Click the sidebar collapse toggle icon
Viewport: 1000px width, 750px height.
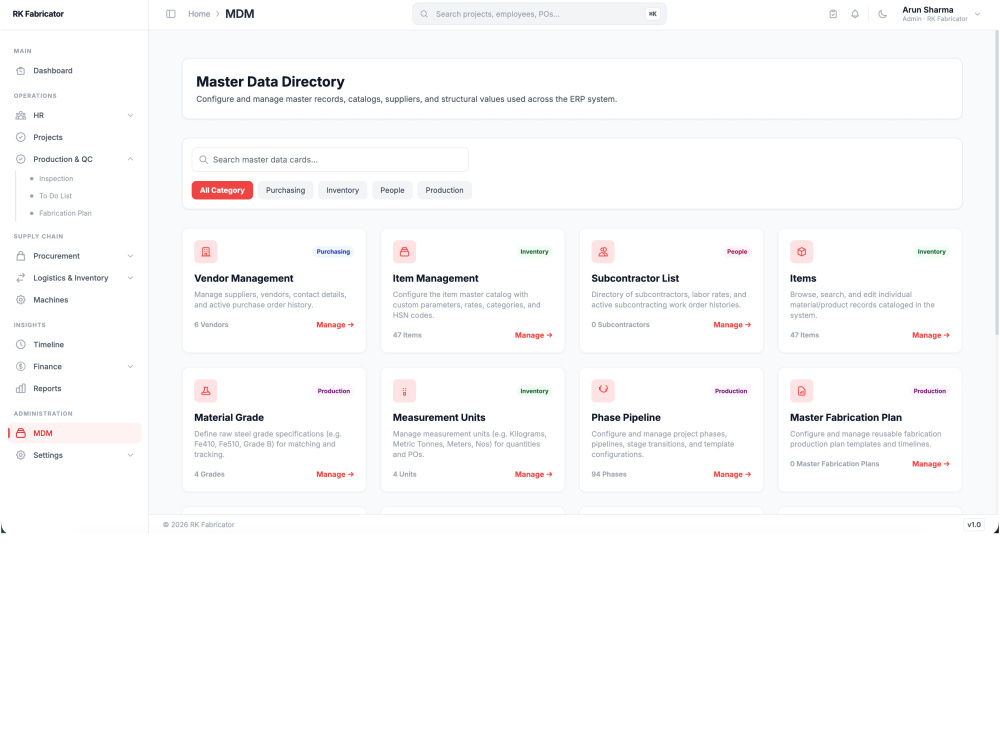click(x=170, y=14)
